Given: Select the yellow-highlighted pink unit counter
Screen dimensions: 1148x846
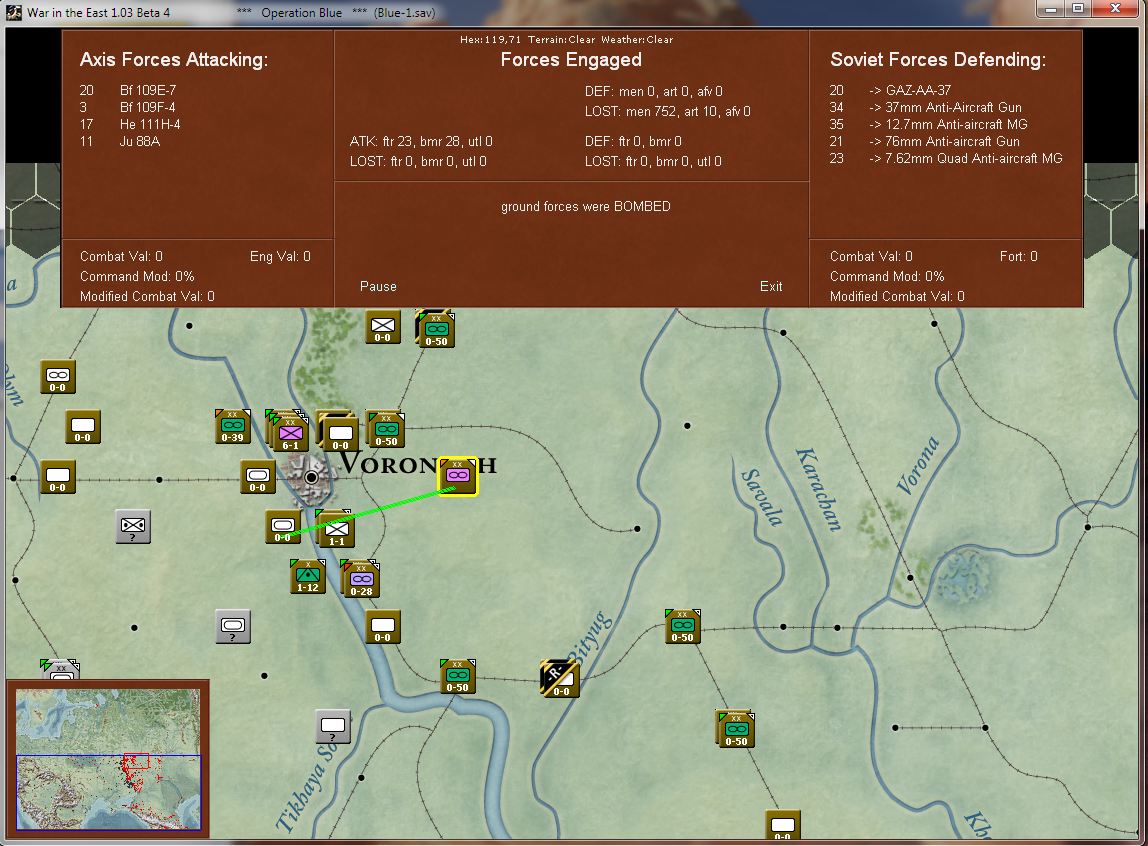Looking at the screenshot, I should pyautogui.click(x=458, y=477).
